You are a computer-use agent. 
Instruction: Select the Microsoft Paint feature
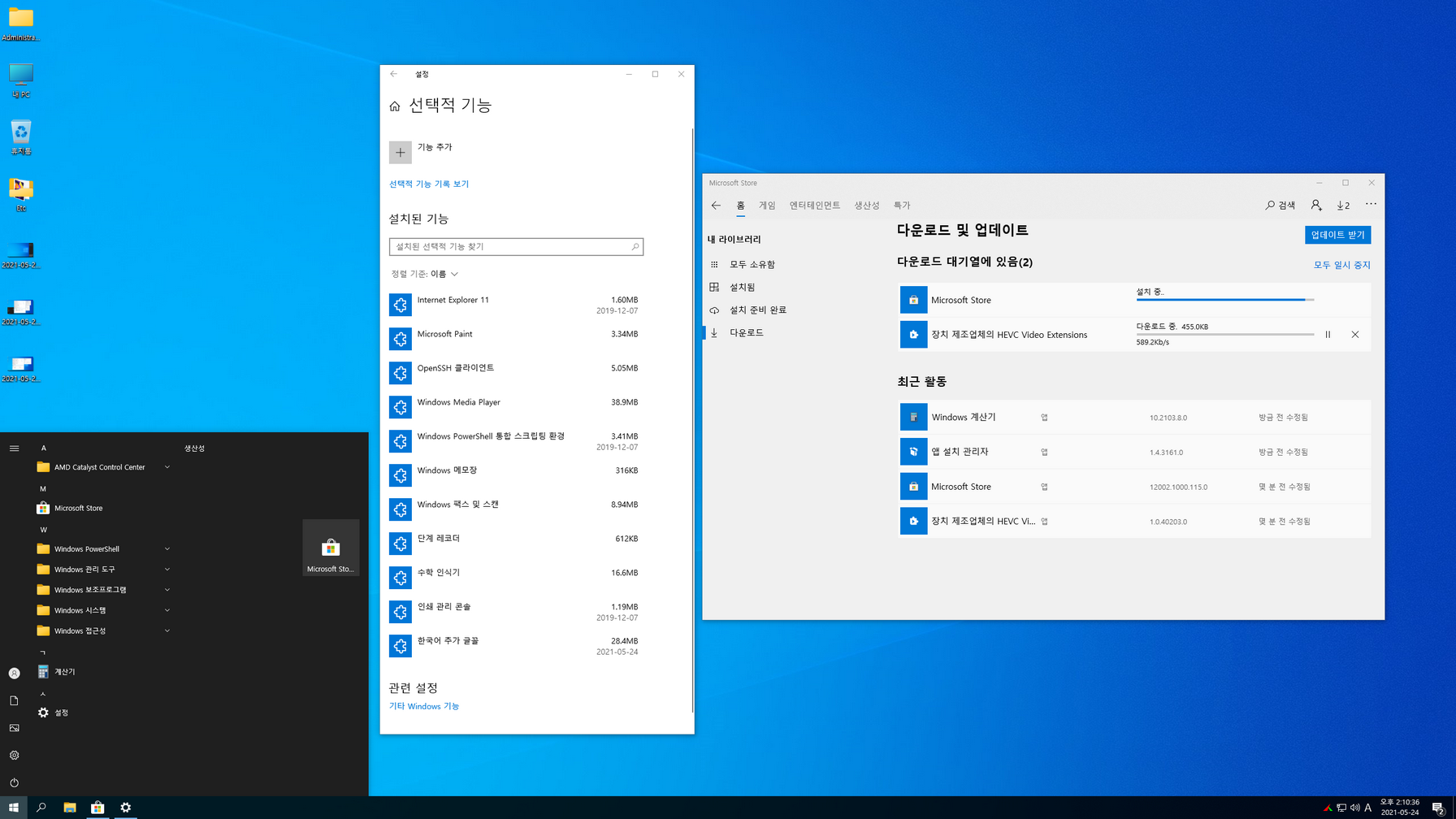tap(516, 339)
